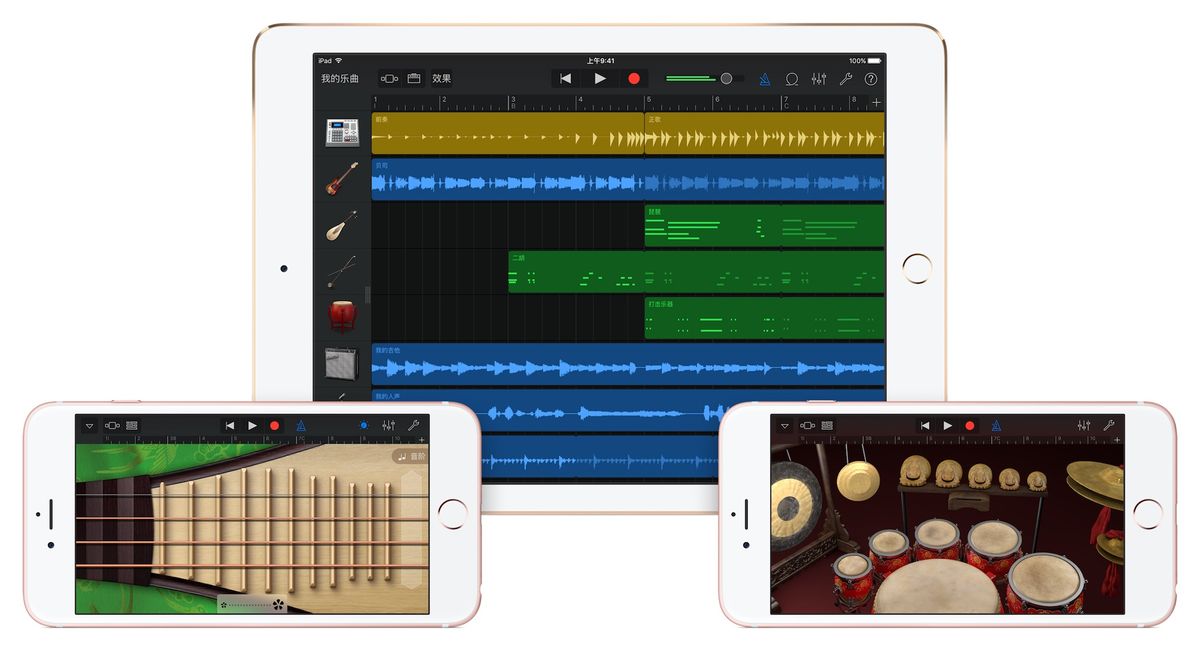Image resolution: width=1200 pixels, height=652 pixels.
Task: Click the pipa instrument icon in track list
Action: tap(343, 225)
